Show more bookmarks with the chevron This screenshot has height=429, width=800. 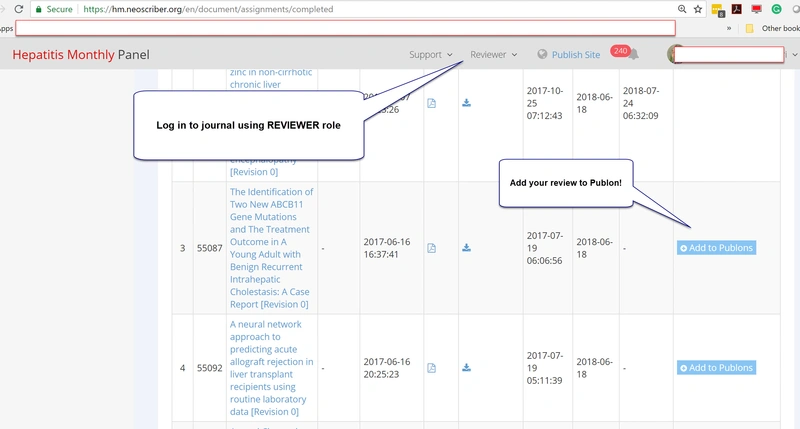point(729,29)
